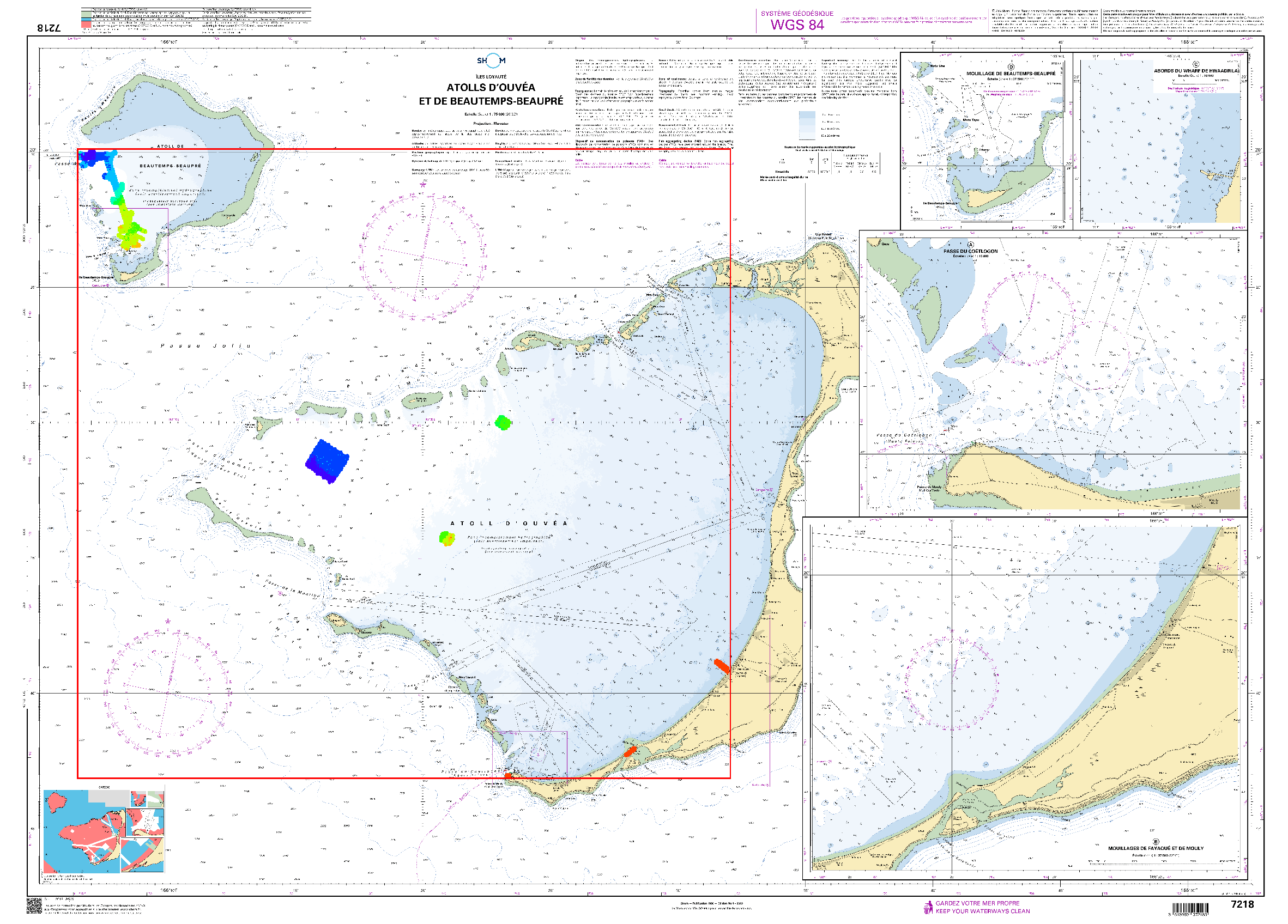Click the Mouillage de Beautemps-Beaupré inset title
This screenshot has height=924, width=1288.
click(1011, 73)
